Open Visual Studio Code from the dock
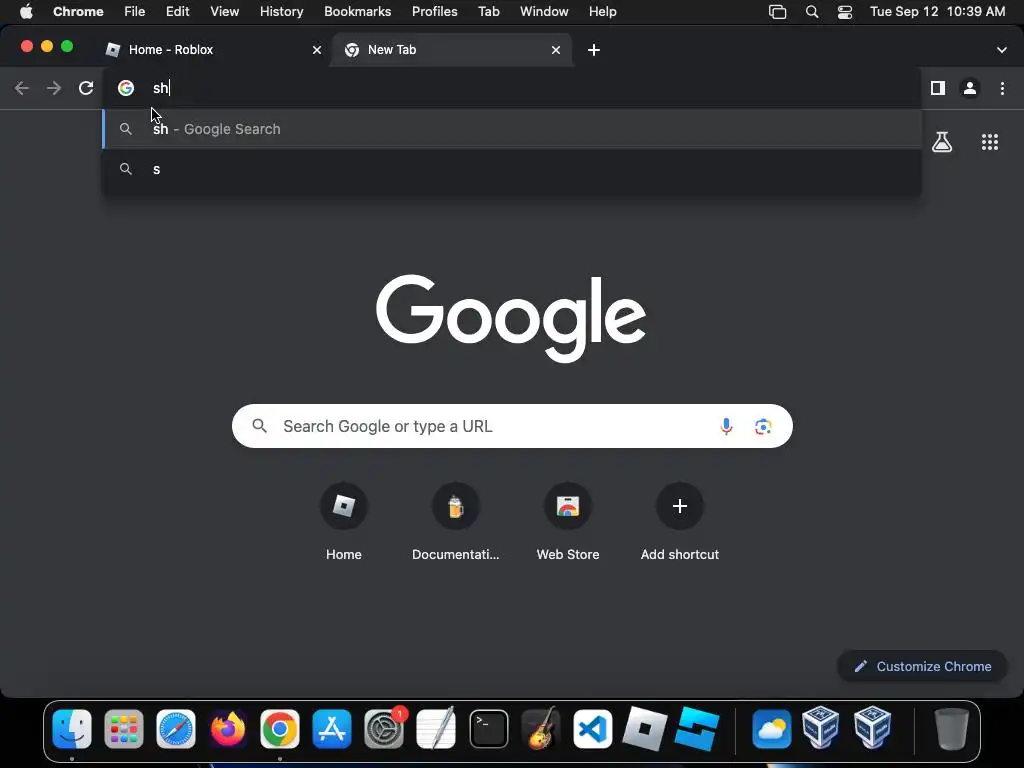Screen dimensions: 1024x768 pos(592,729)
